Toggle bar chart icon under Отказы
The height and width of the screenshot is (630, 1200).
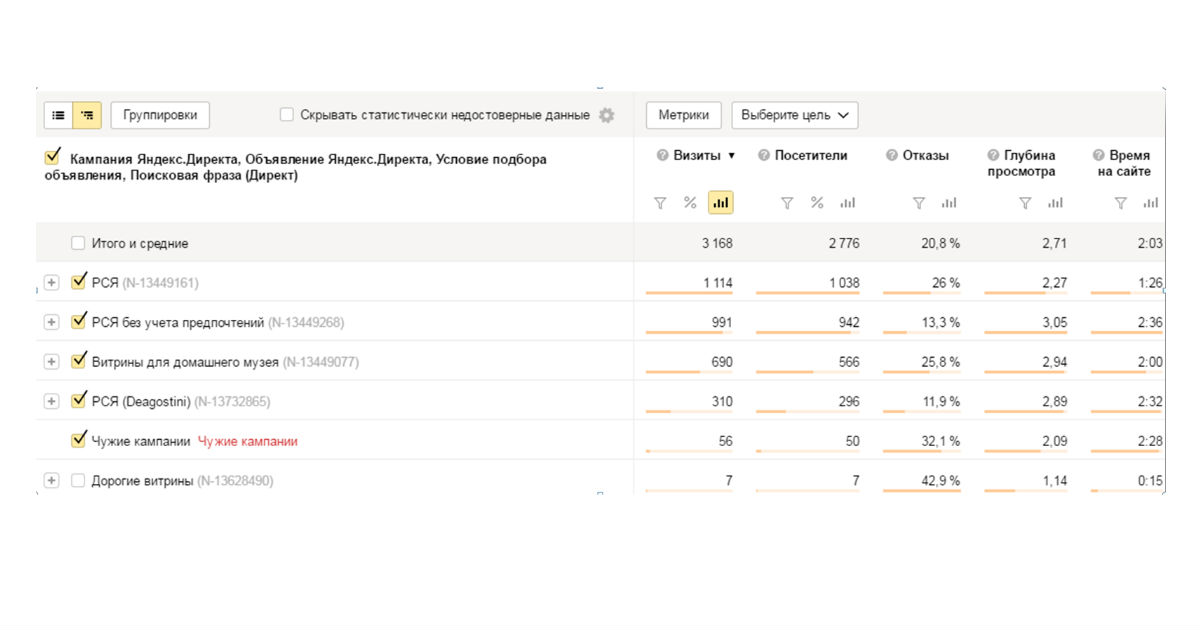[x=949, y=203]
